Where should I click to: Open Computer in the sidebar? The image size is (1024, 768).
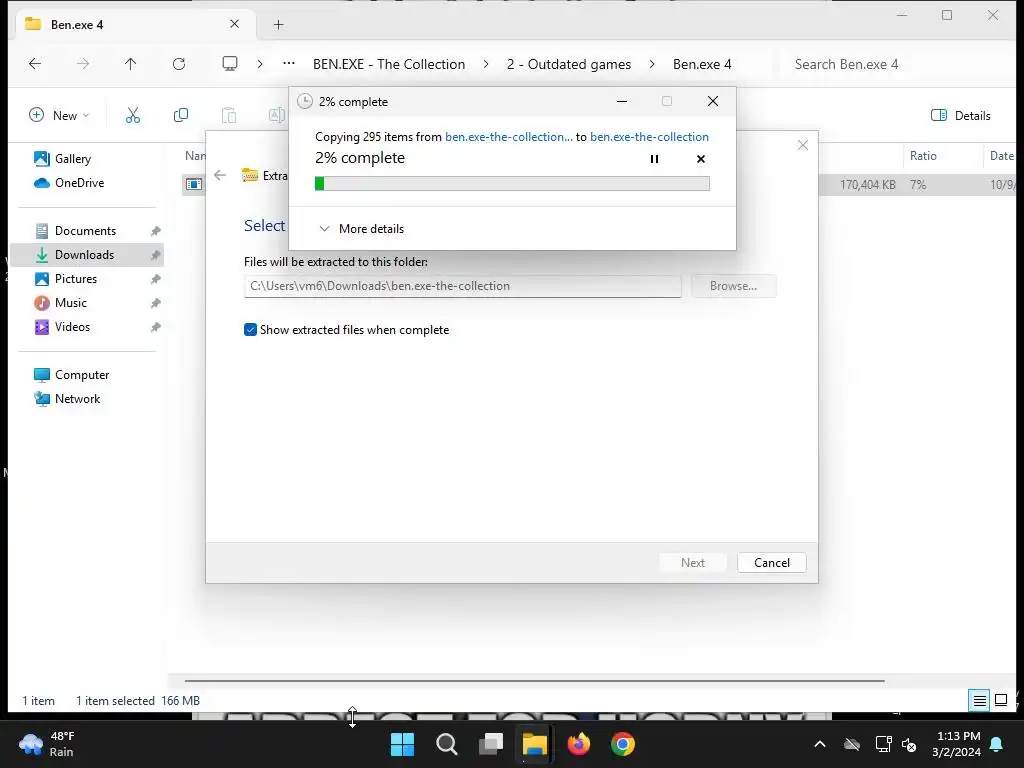pos(82,375)
